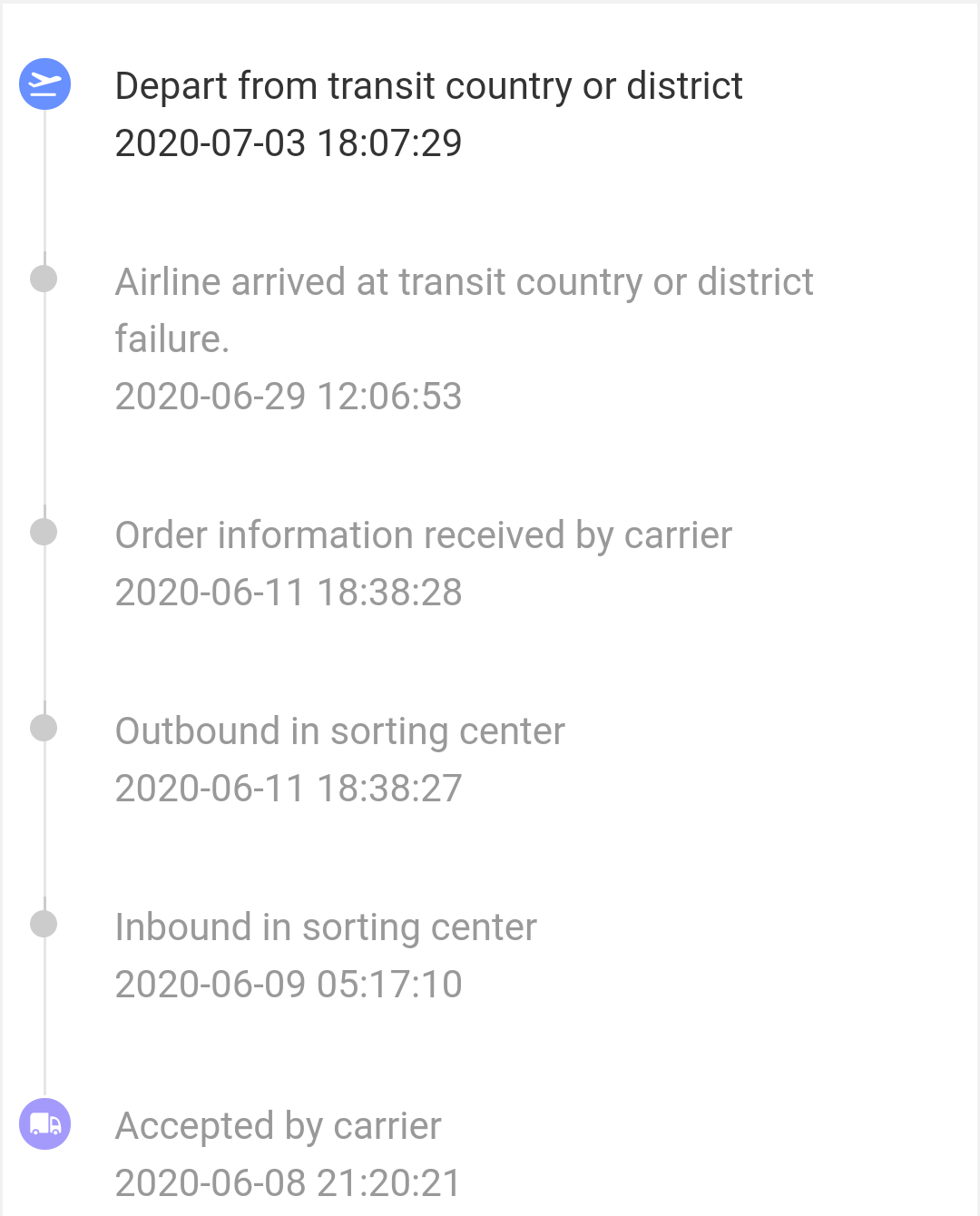The height and width of the screenshot is (1216, 980).
Task: Open the Accepted by carrier entry
Action: tap(278, 1126)
